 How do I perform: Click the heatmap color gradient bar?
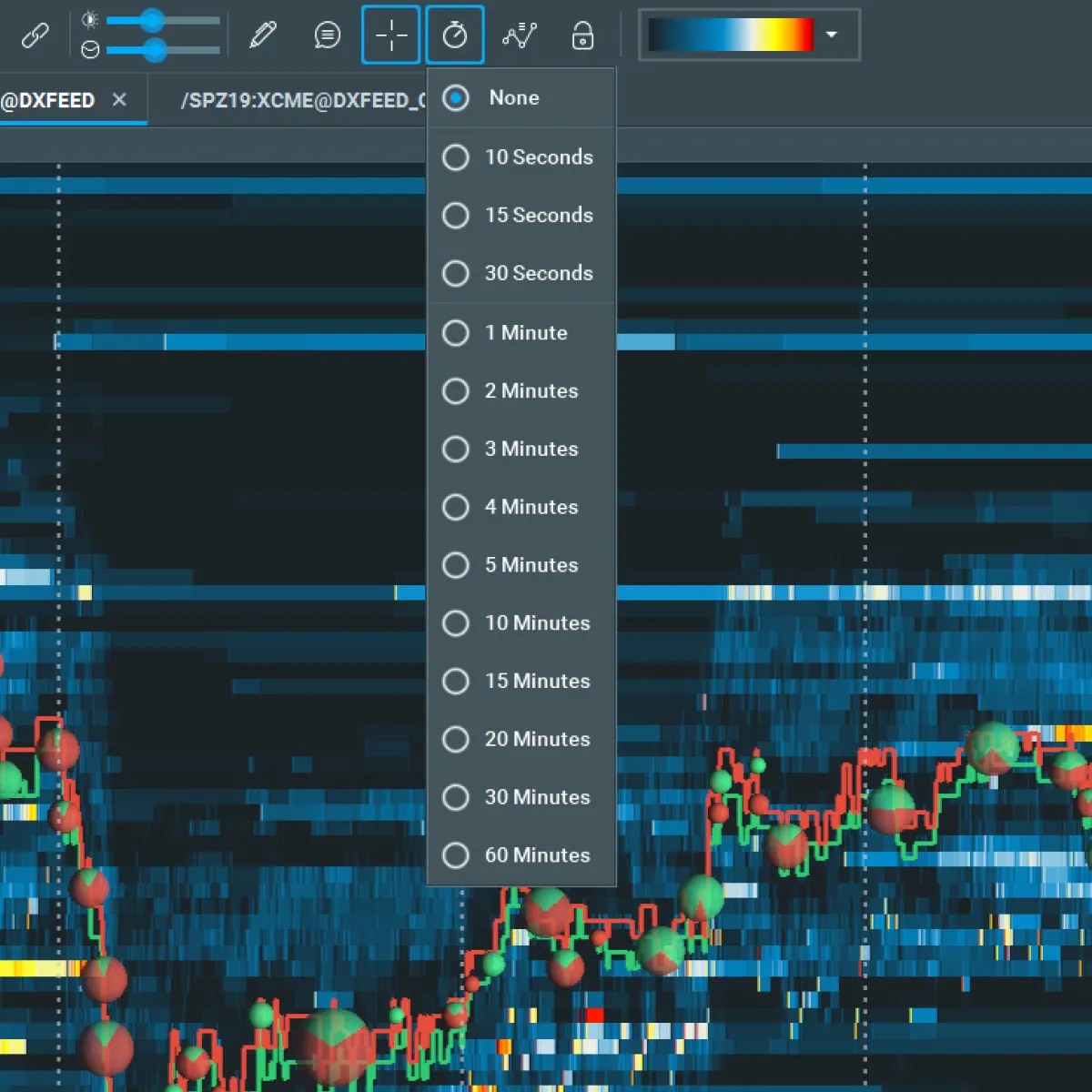point(730,35)
